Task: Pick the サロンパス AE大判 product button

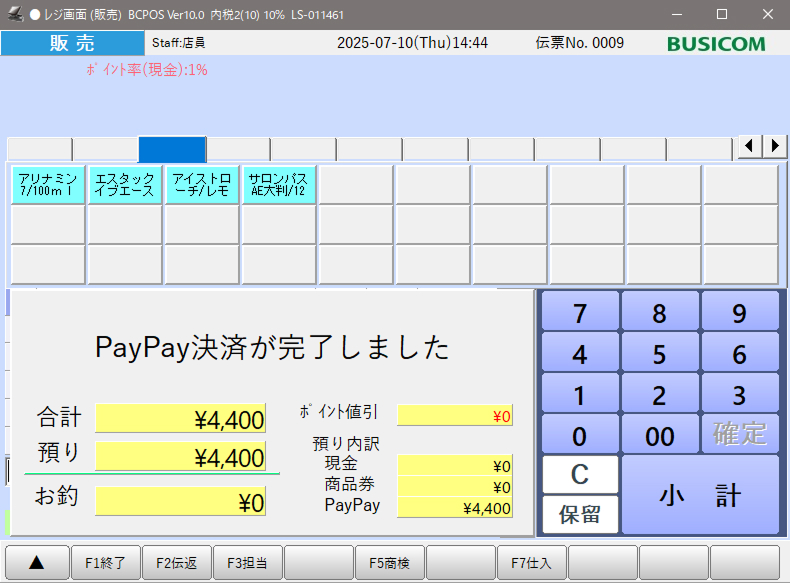Action: (x=279, y=185)
